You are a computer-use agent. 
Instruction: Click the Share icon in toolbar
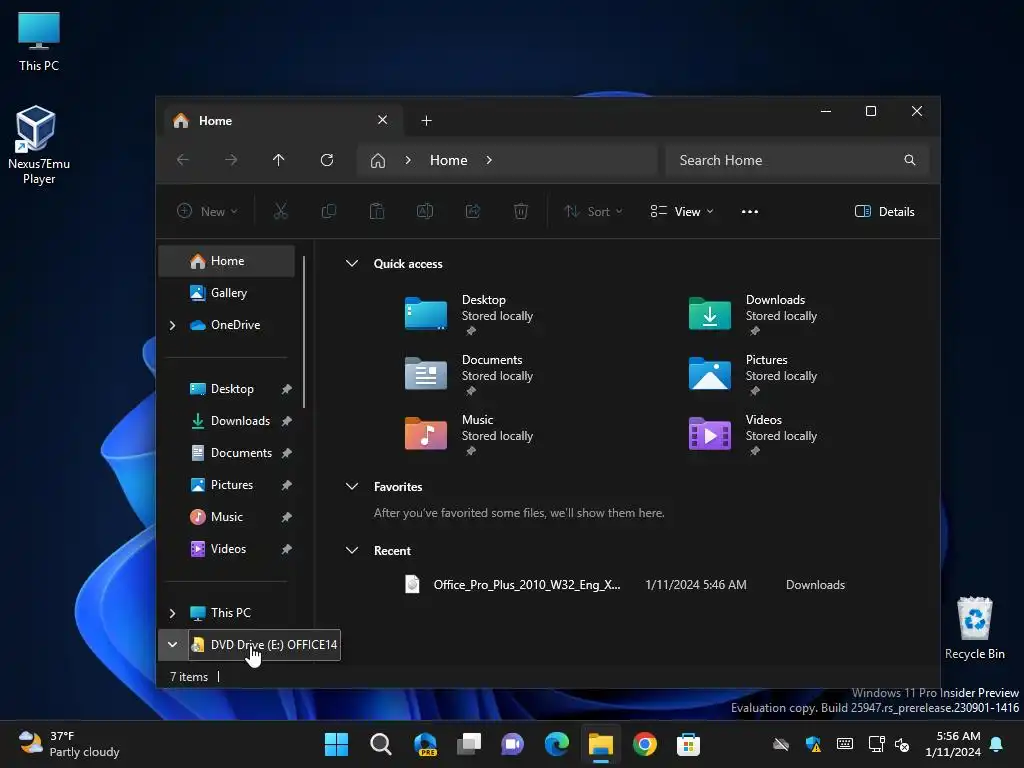(x=473, y=211)
